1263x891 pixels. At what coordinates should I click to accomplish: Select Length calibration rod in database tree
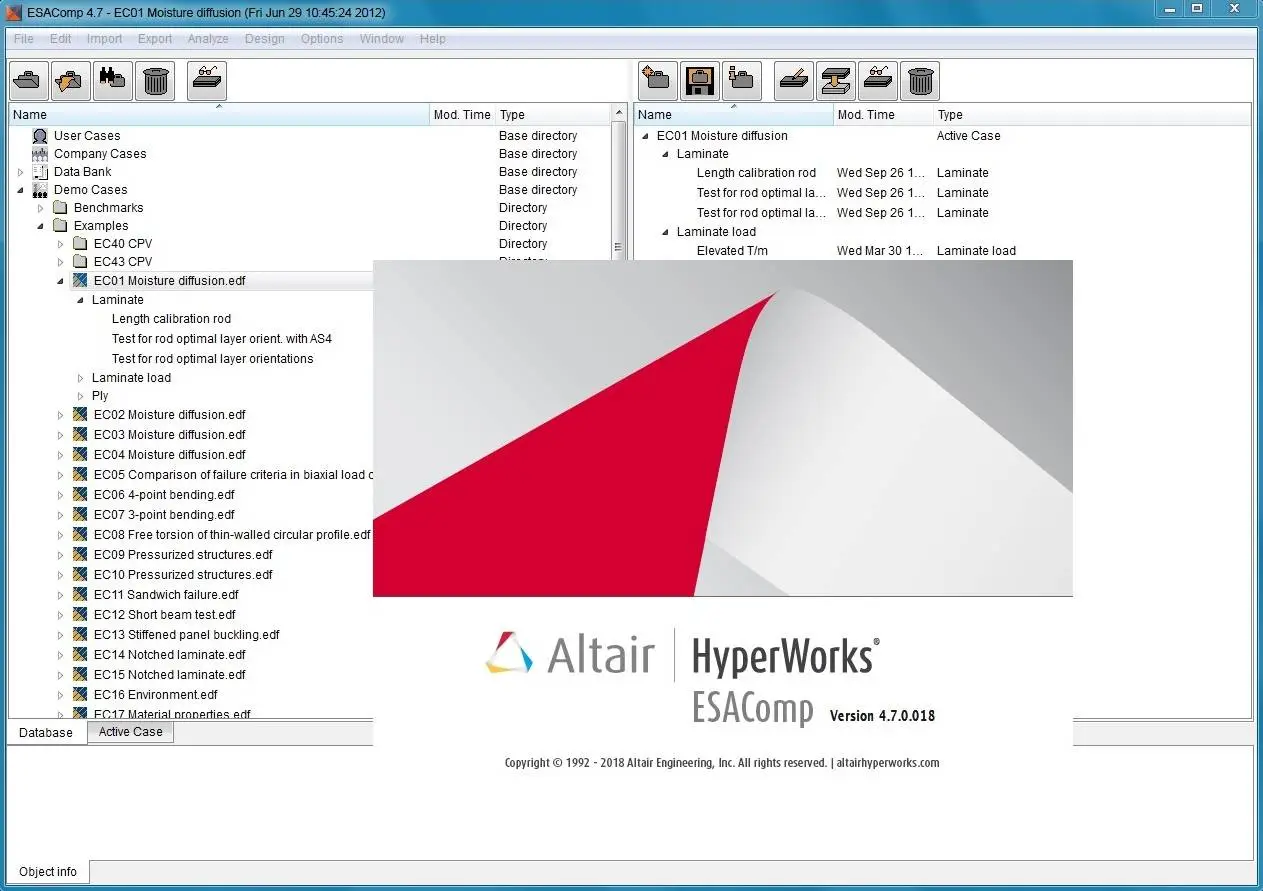pos(171,319)
